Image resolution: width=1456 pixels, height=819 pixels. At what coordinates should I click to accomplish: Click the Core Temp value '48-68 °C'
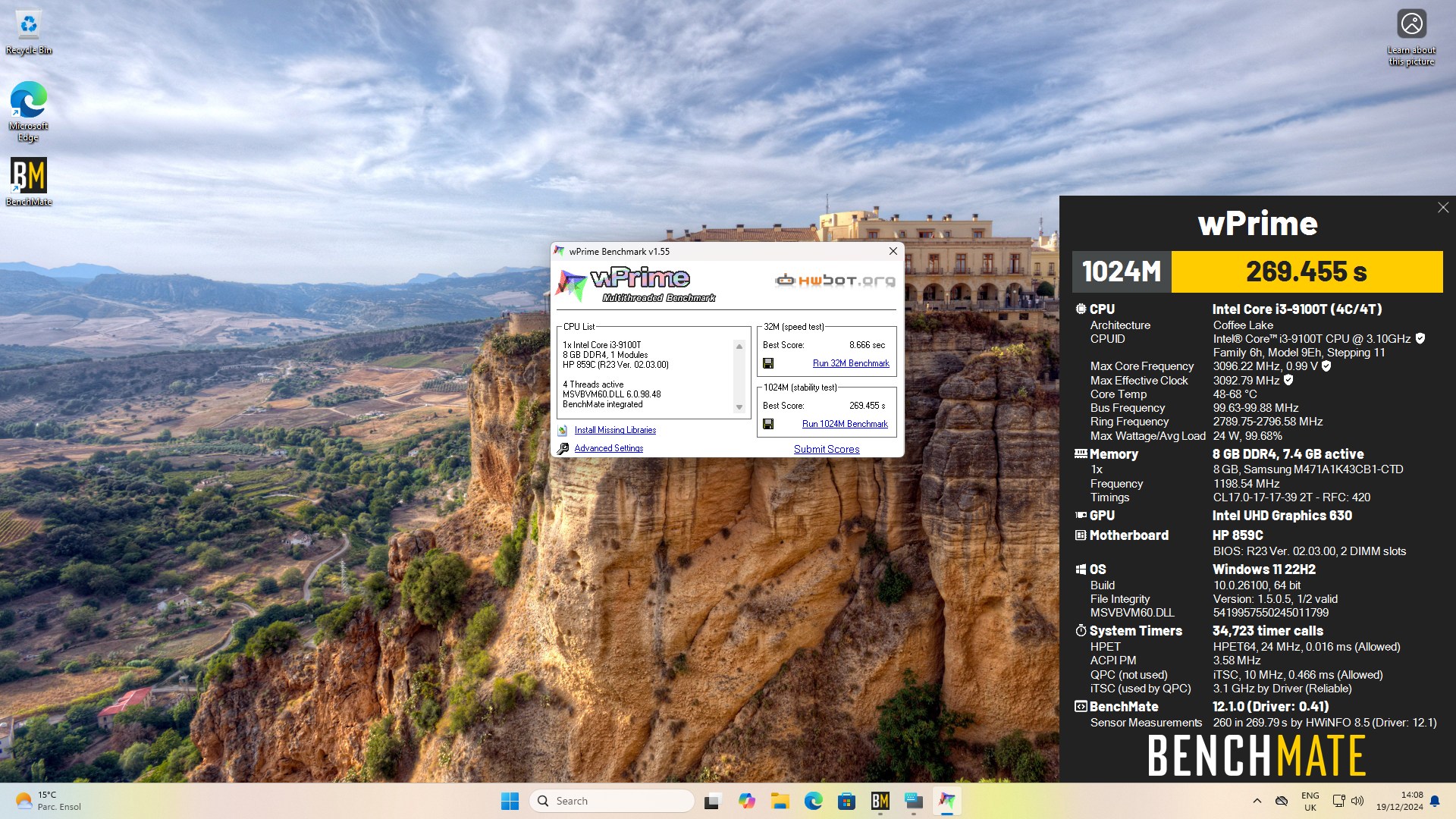point(1235,394)
